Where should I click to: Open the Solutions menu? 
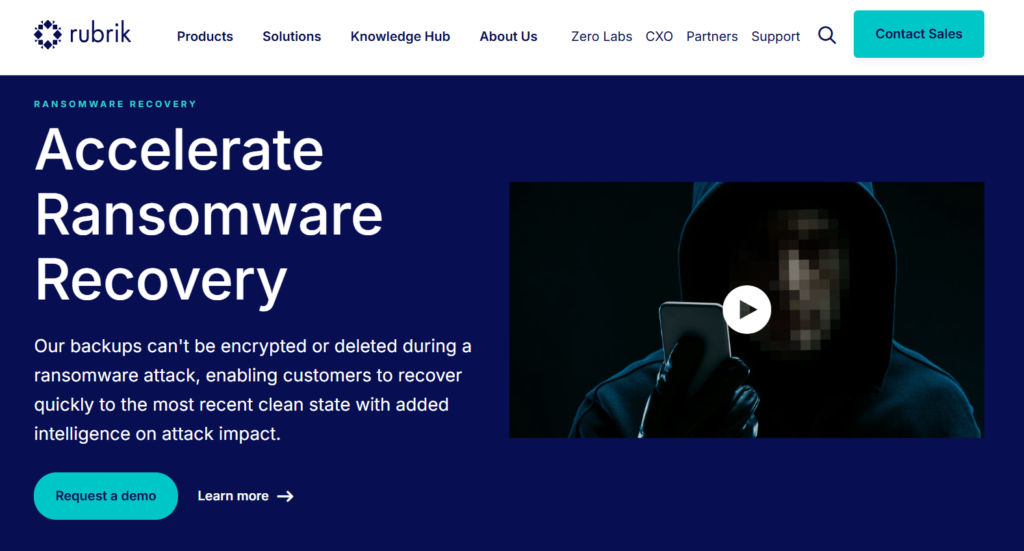tap(292, 37)
